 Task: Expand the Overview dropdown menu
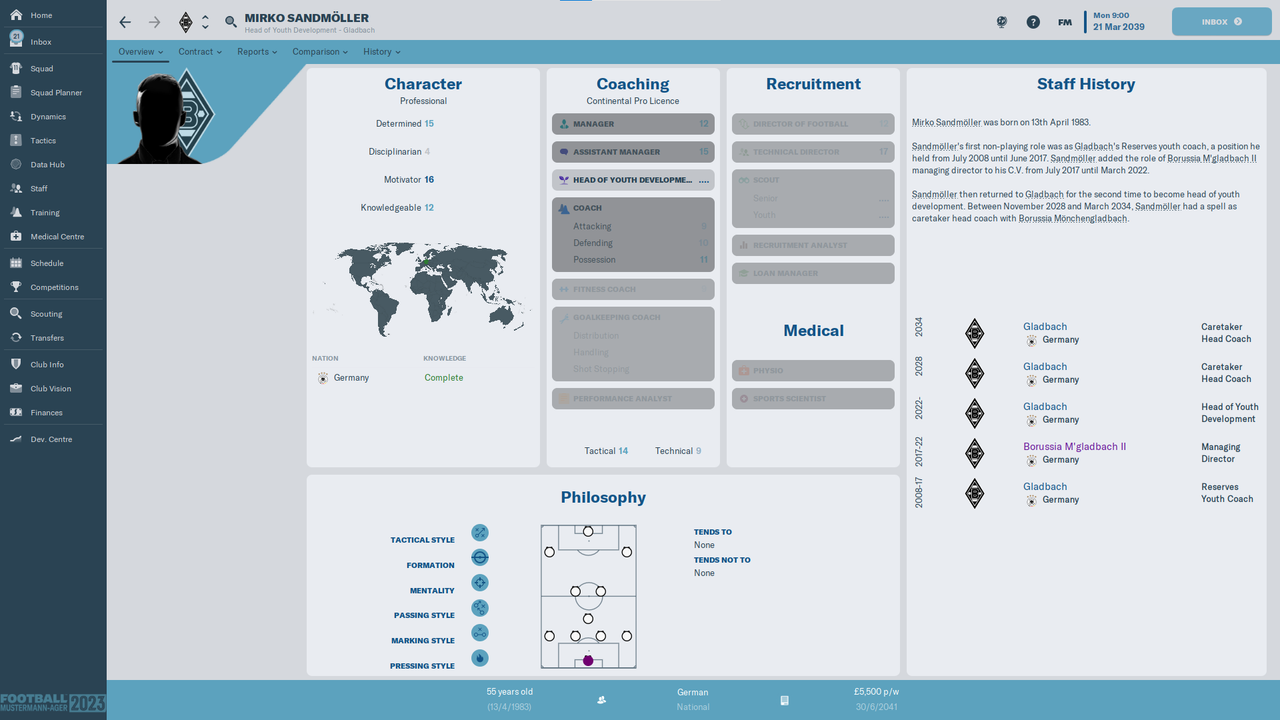[x=140, y=52]
